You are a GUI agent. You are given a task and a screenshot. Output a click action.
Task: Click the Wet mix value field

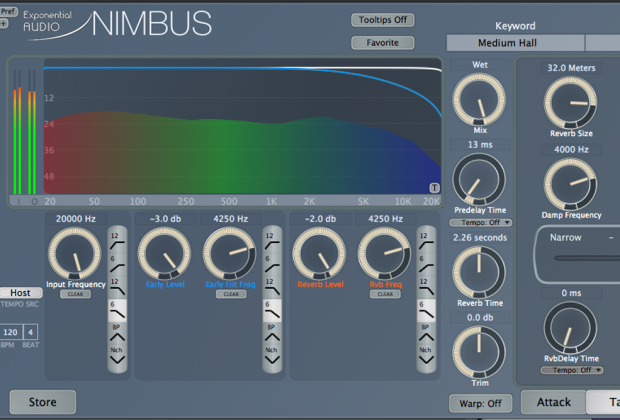click(480, 65)
